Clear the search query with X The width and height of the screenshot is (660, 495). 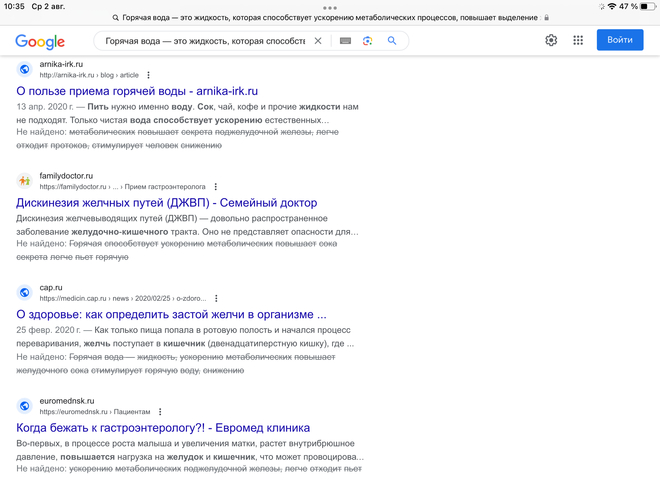click(x=318, y=41)
